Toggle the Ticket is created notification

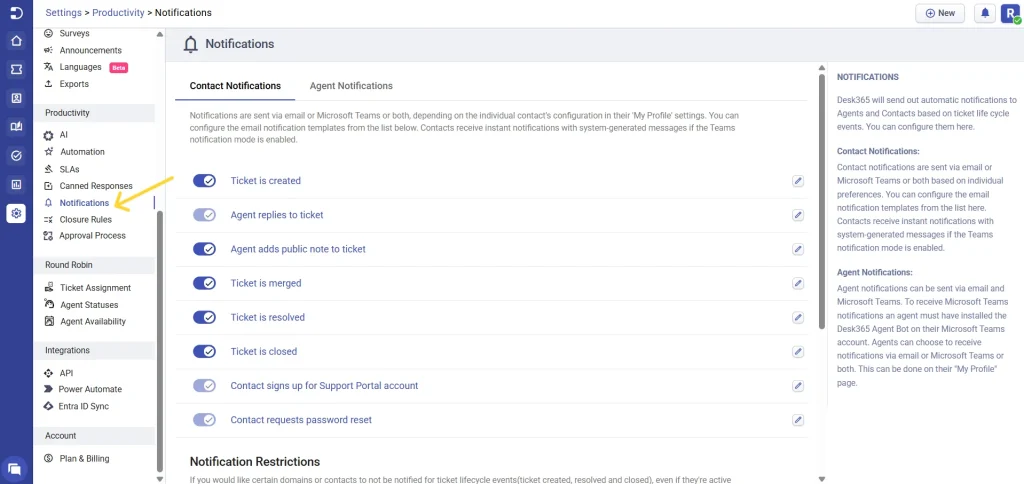(x=204, y=181)
